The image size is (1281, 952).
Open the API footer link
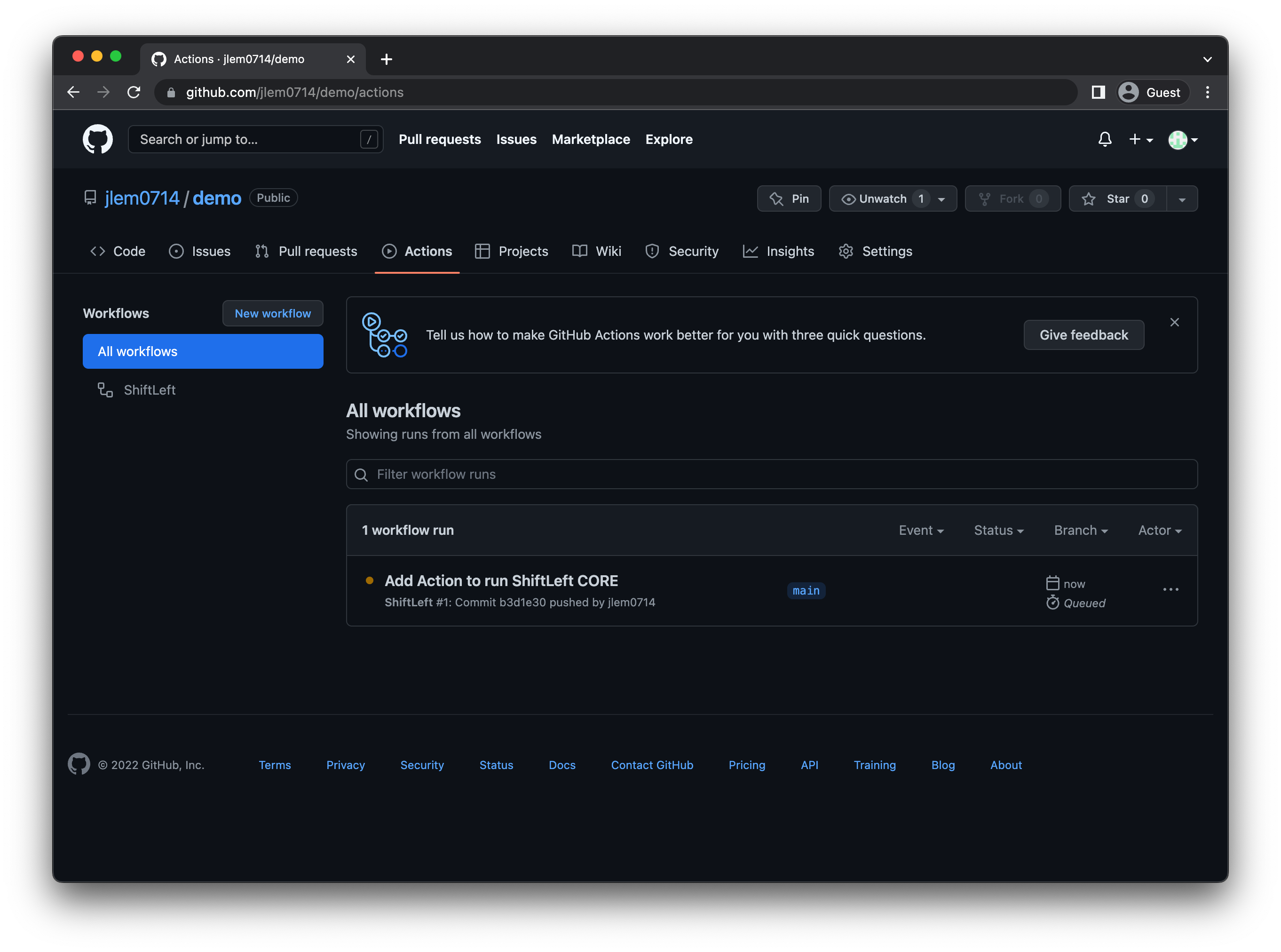point(809,765)
